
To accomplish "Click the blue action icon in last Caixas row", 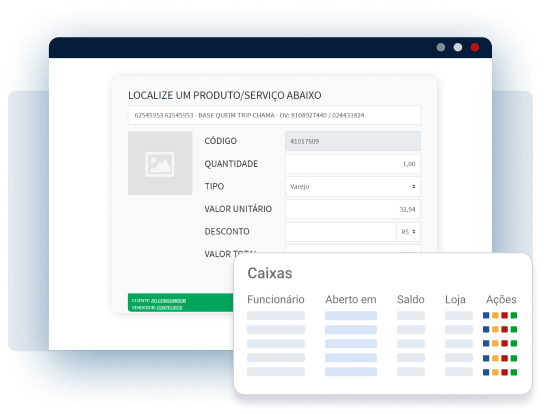I will click(486, 372).
